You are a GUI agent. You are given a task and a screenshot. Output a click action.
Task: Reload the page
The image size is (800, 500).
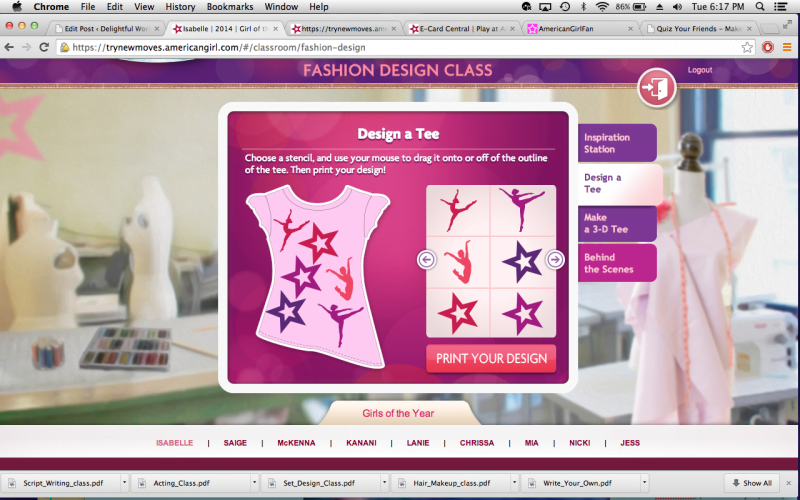click(x=44, y=47)
